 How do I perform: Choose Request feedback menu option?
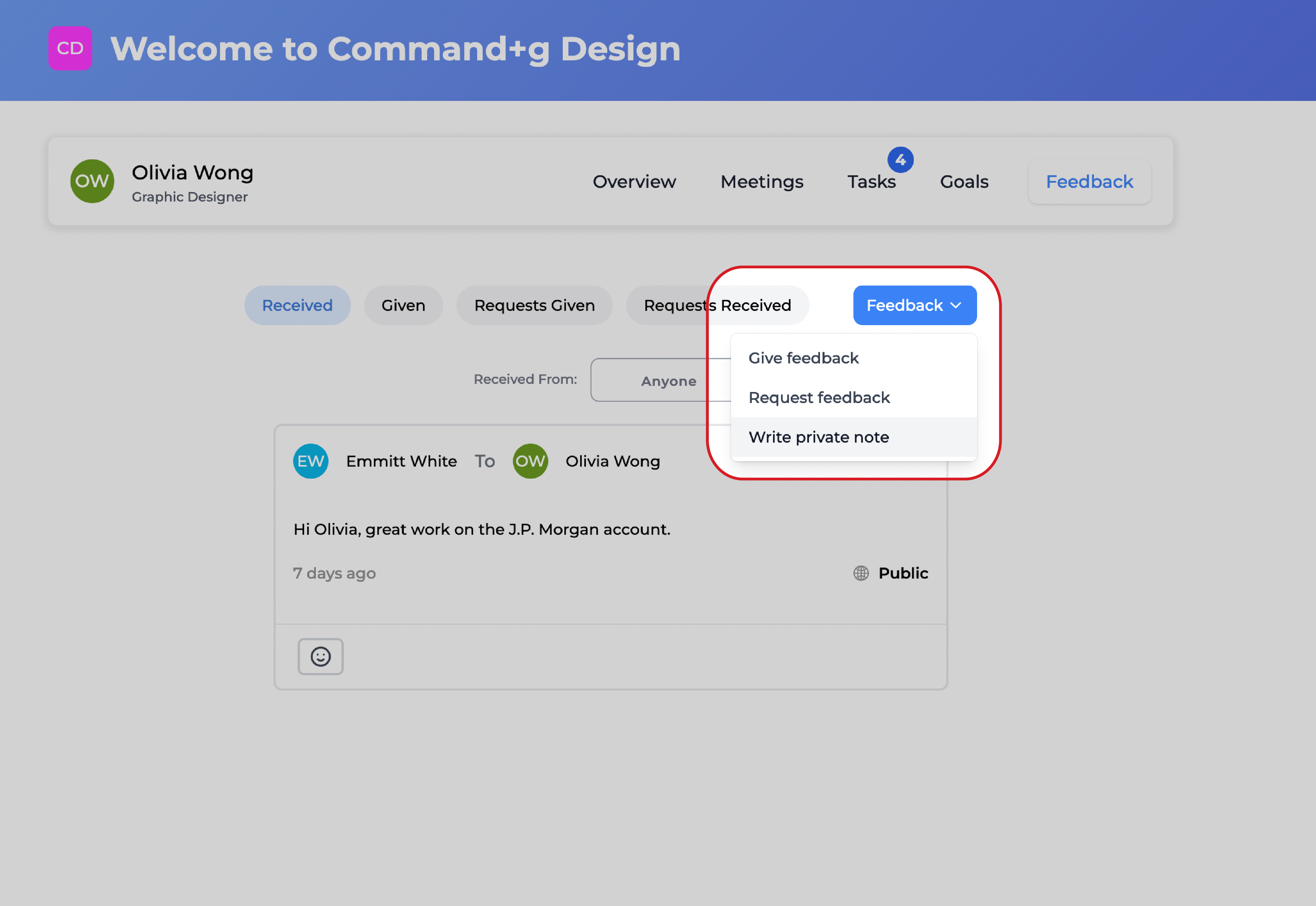click(819, 398)
